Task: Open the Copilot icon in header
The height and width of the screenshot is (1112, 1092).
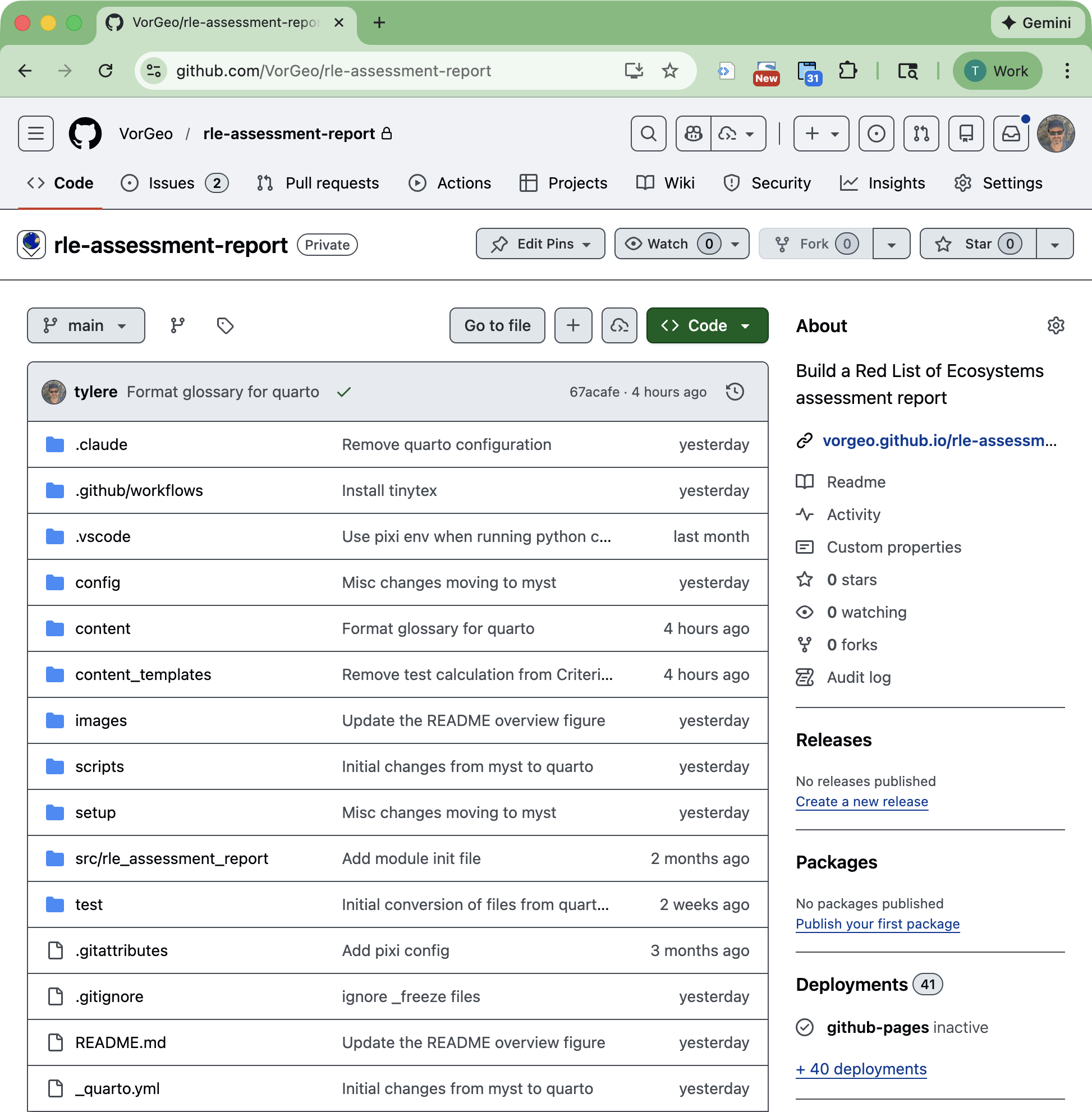Action: 694,134
